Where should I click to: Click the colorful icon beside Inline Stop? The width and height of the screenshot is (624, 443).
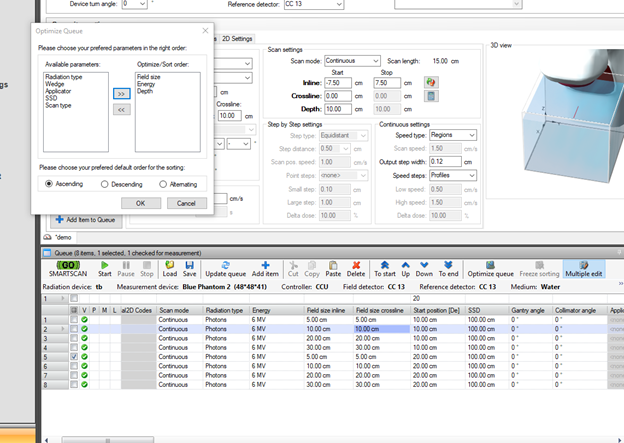click(431, 82)
